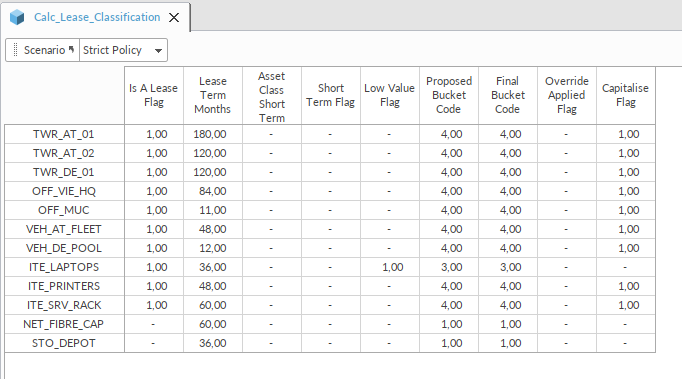Click Proposed Bucket Code cell for NET_FIBRE_CAP
This screenshot has width=682, height=379.
coord(449,324)
